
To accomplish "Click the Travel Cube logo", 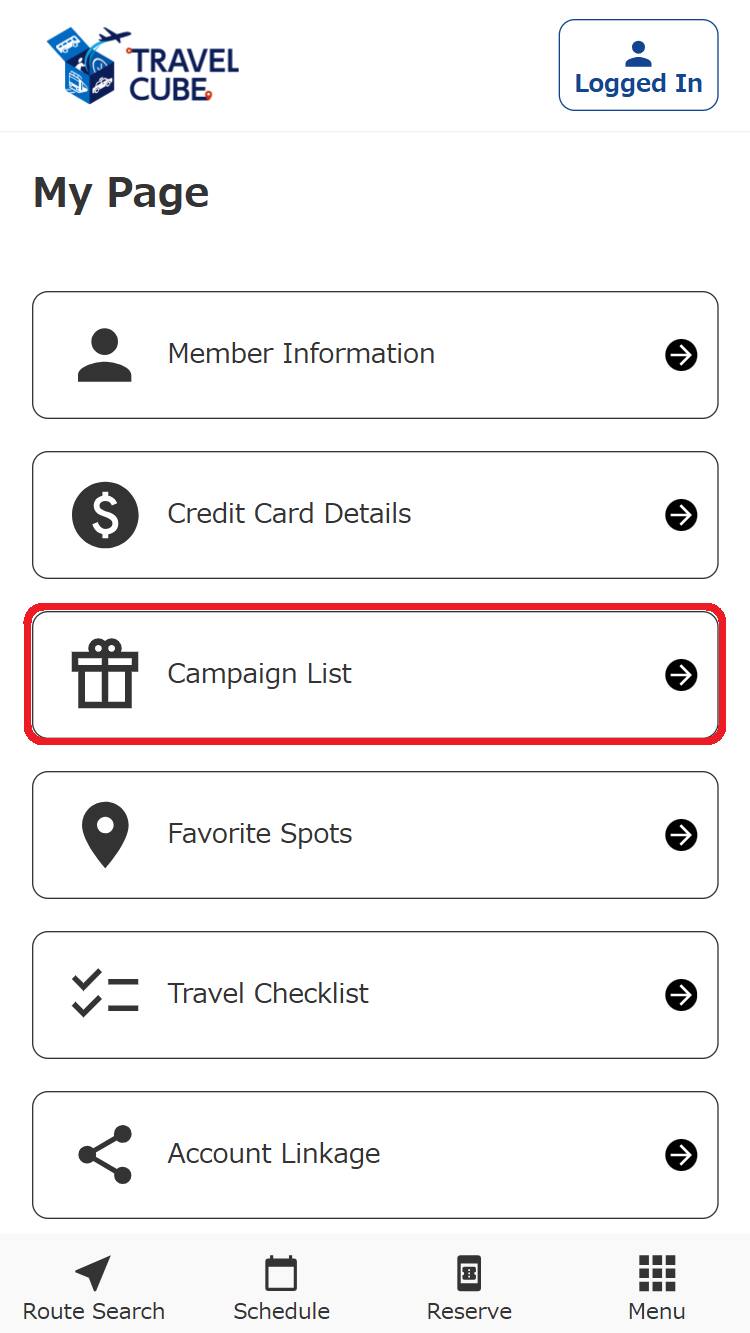I will (x=142, y=66).
